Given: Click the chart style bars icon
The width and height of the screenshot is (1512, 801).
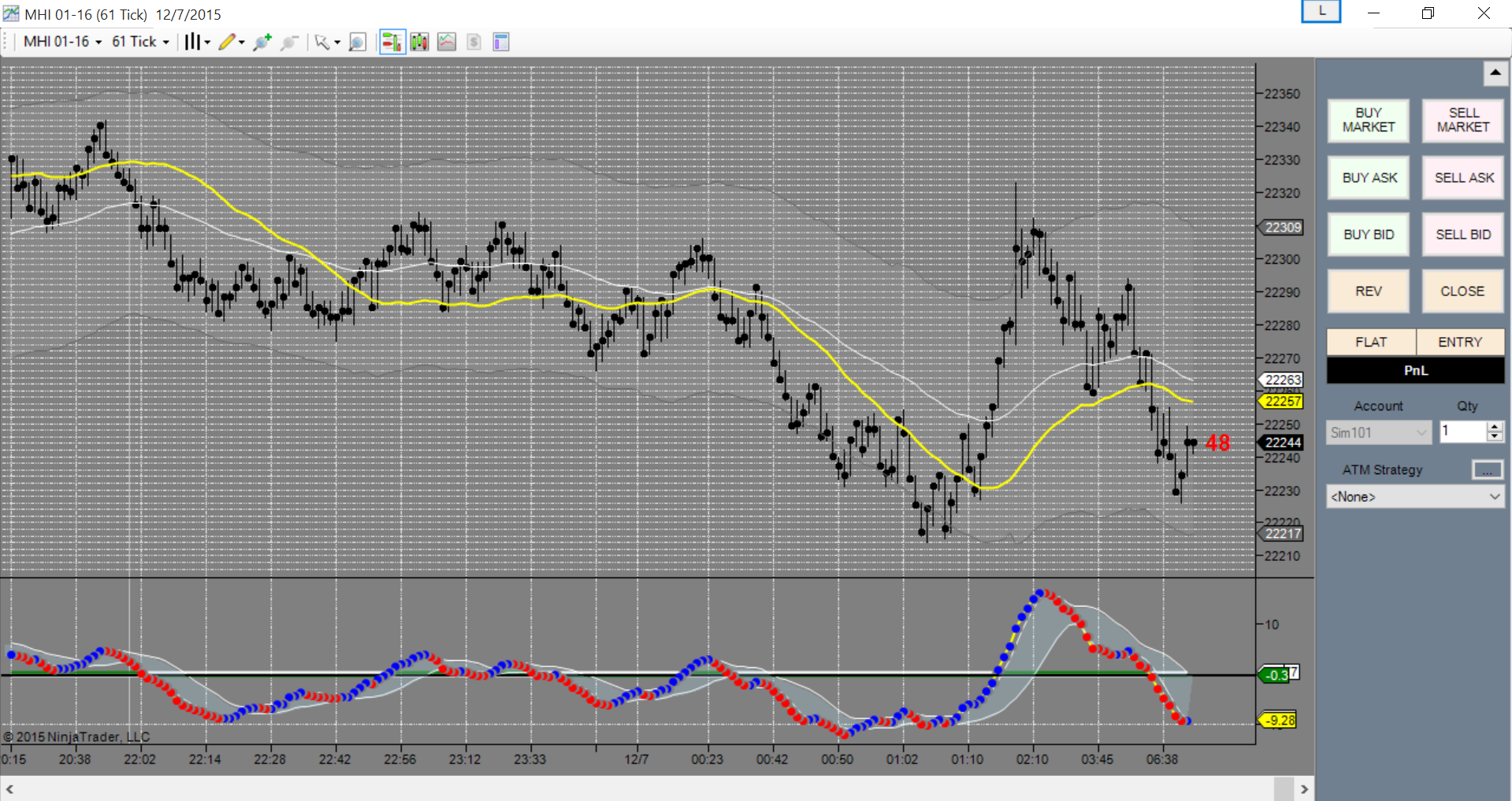Looking at the screenshot, I should click(x=197, y=42).
